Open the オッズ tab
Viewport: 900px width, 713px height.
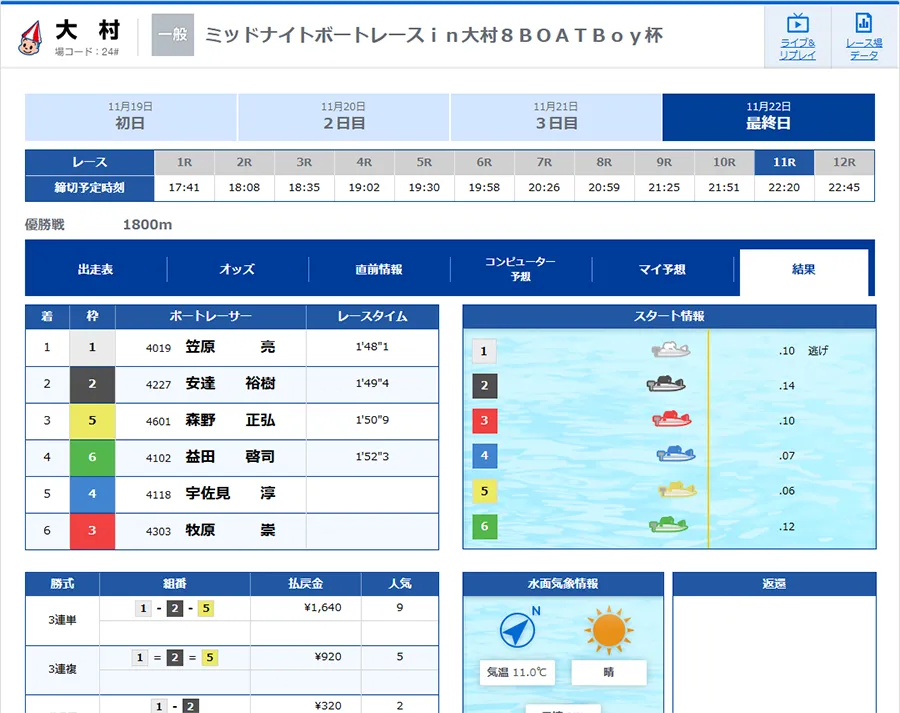237,270
